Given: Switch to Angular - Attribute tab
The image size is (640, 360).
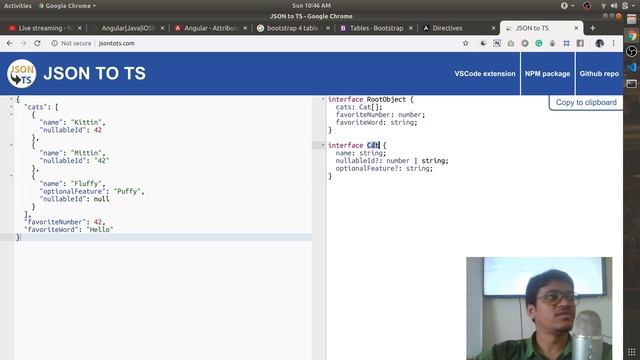Looking at the screenshot, I should (x=210, y=28).
